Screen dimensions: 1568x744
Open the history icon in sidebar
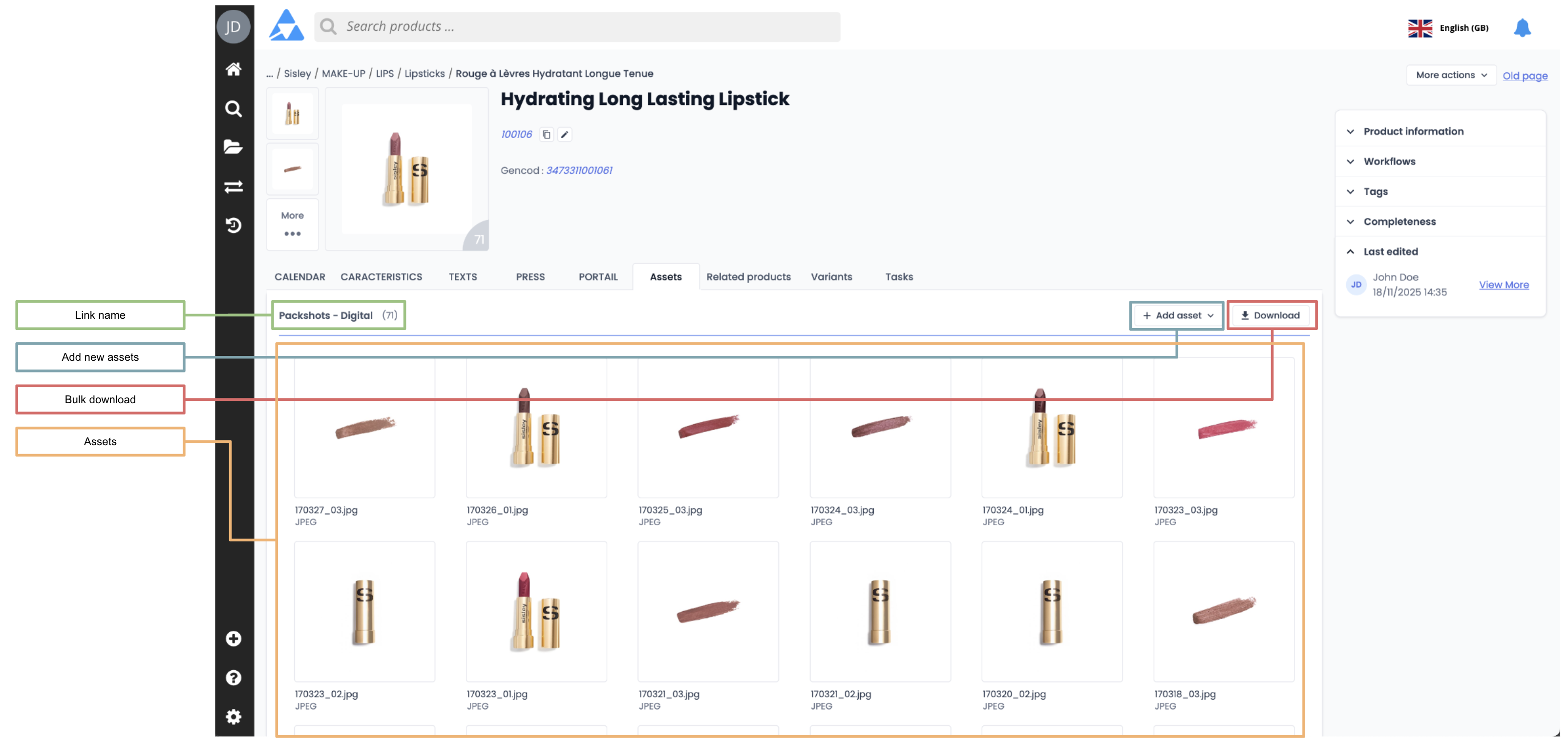tap(233, 225)
